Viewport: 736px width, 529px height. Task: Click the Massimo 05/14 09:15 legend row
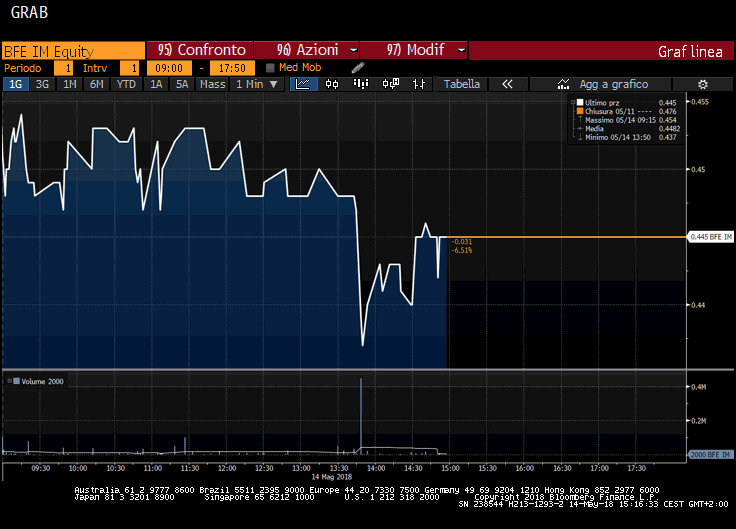pos(628,120)
